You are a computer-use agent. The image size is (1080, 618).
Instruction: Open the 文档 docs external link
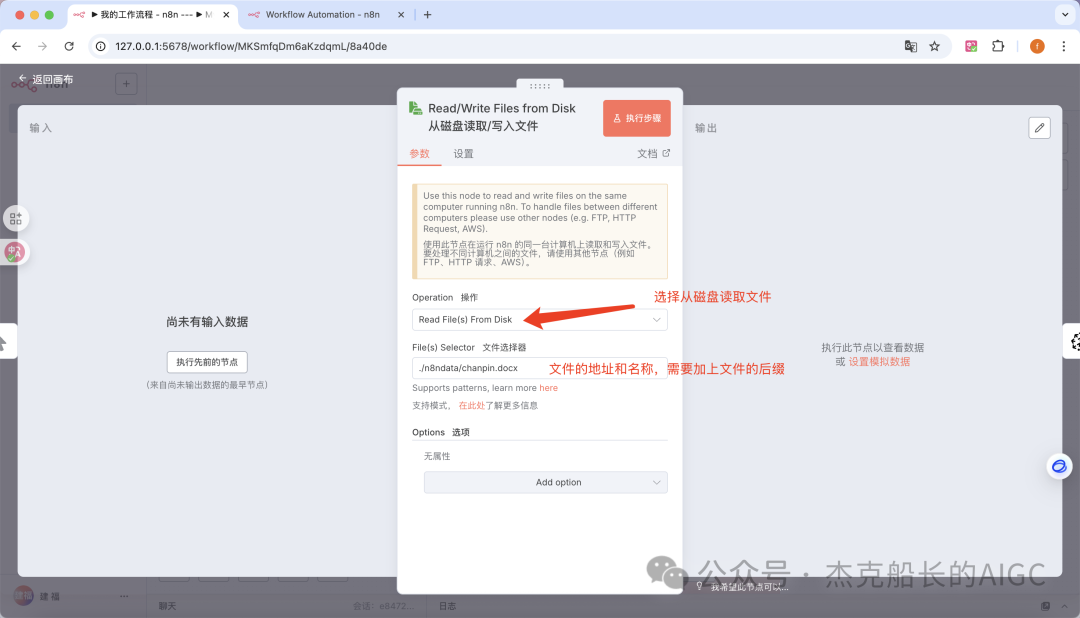point(653,154)
